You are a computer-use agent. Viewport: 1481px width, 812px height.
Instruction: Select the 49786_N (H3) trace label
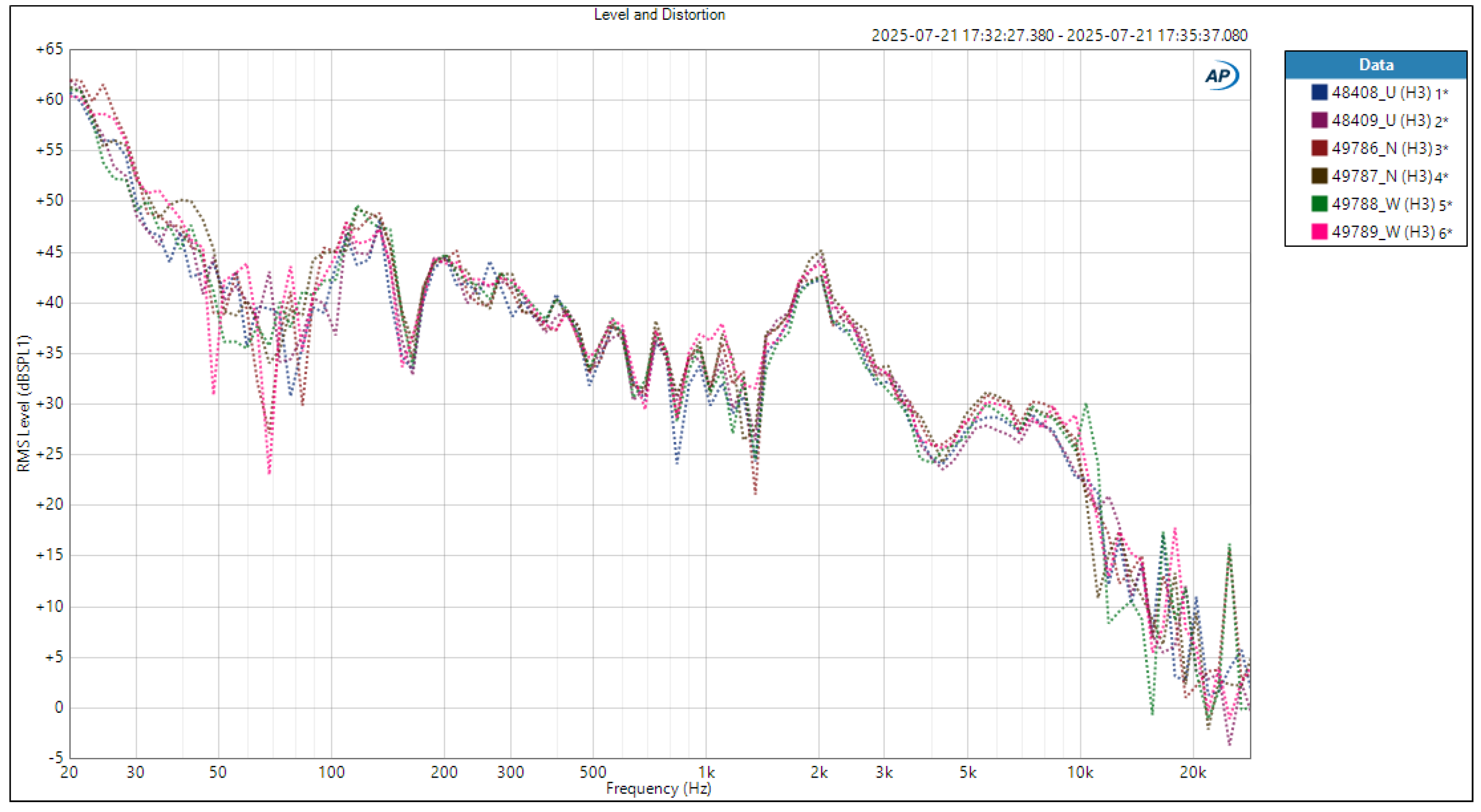coord(1381,148)
